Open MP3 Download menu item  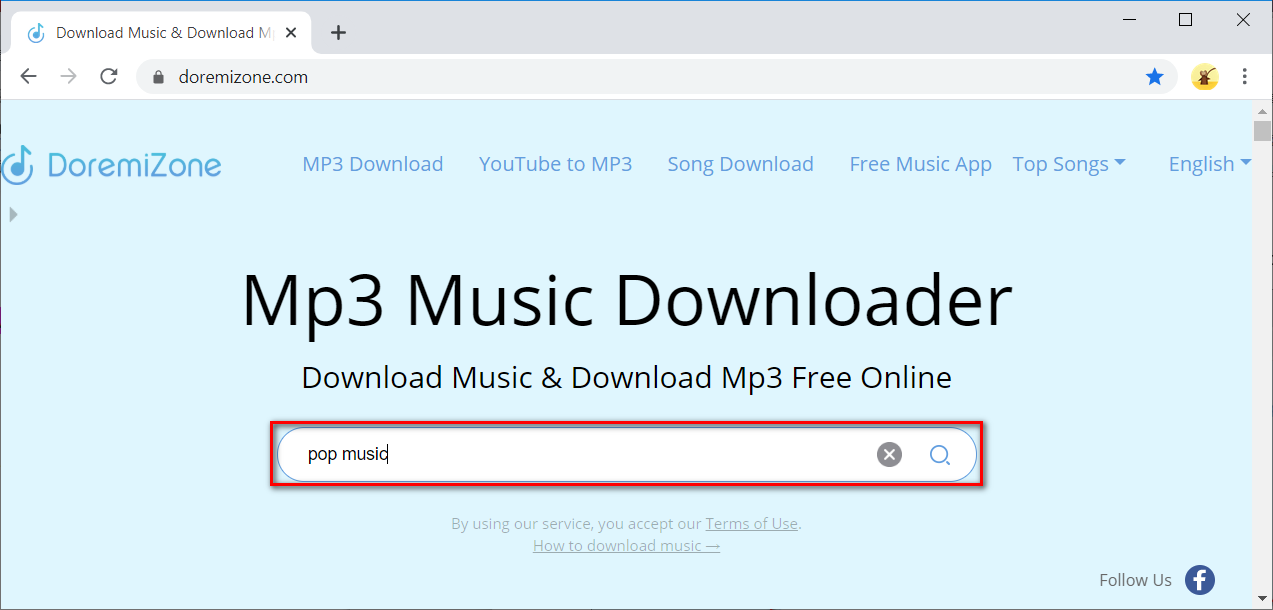[x=372, y=164]
